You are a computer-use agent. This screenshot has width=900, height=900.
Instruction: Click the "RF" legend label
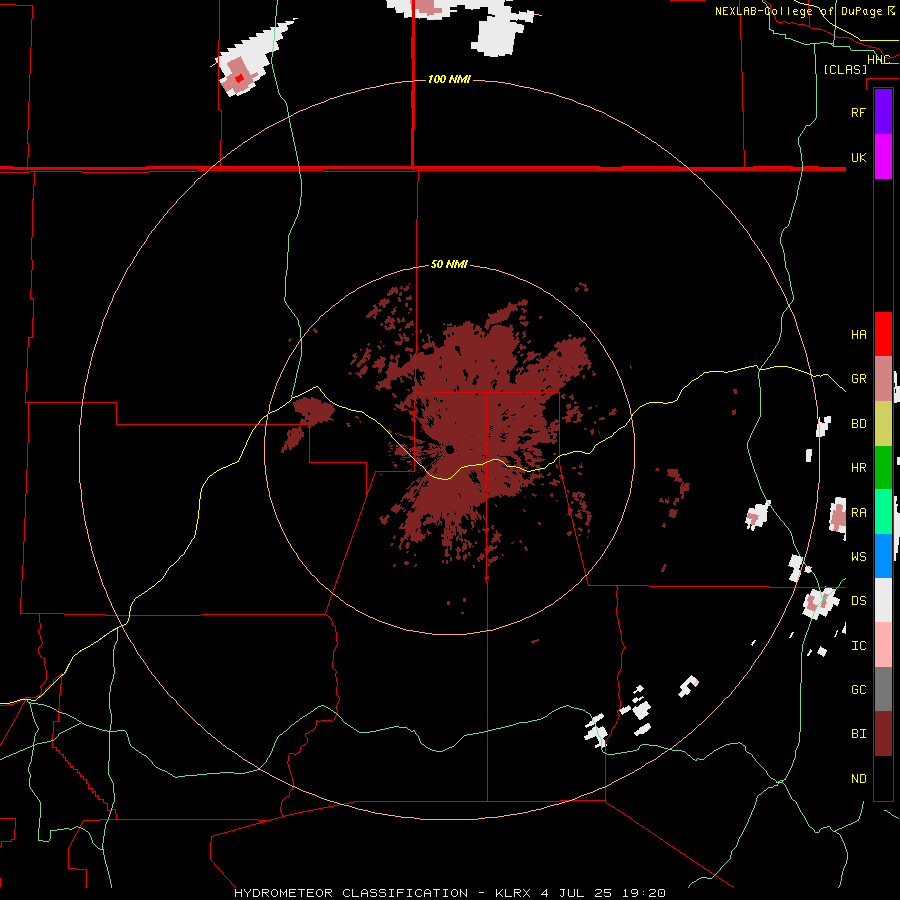(x=858, y=112)
